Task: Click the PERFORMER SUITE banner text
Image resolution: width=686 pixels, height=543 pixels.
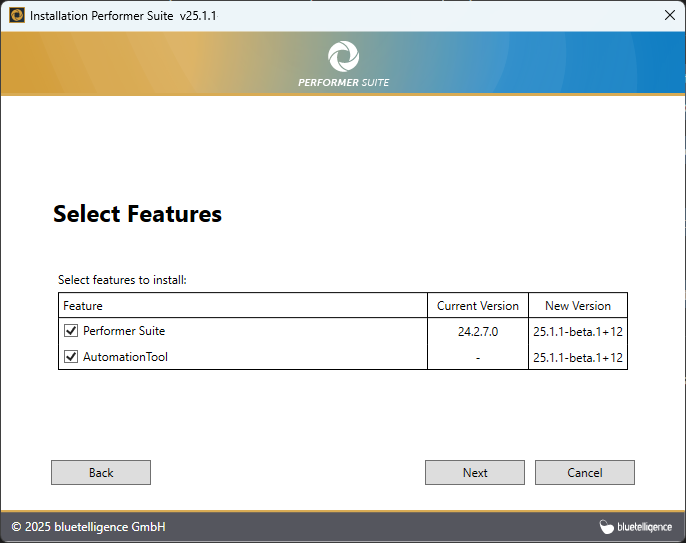Action: click(x=343, y=82)
